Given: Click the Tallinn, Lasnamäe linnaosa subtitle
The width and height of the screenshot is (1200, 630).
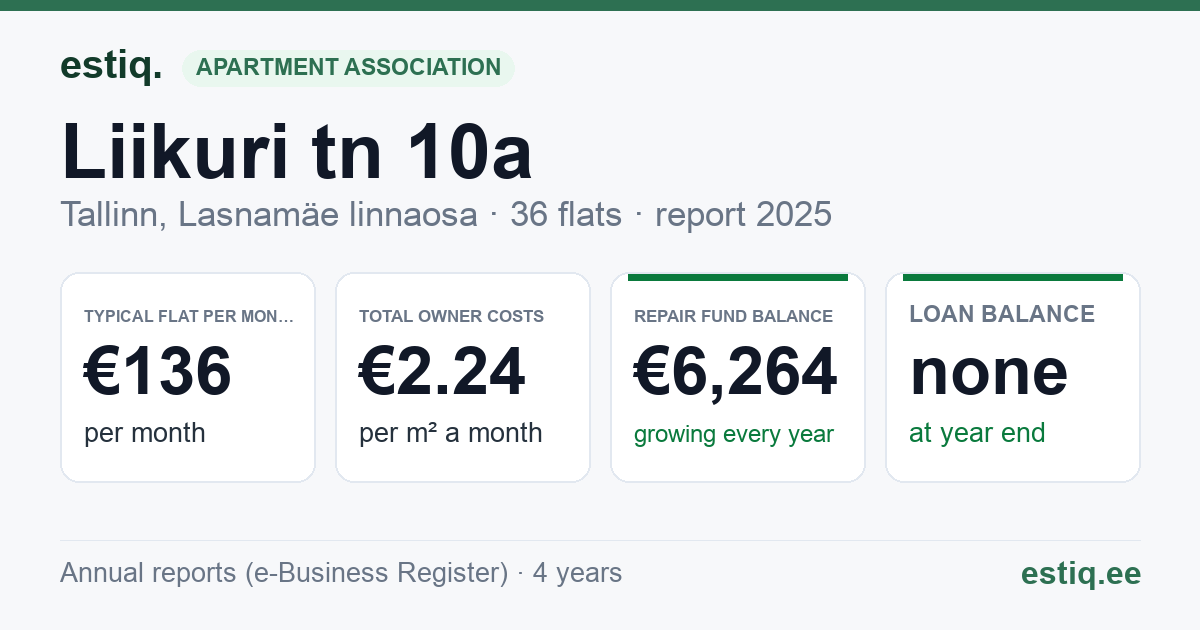Looking at the screenshot, I should coord(269,214).
